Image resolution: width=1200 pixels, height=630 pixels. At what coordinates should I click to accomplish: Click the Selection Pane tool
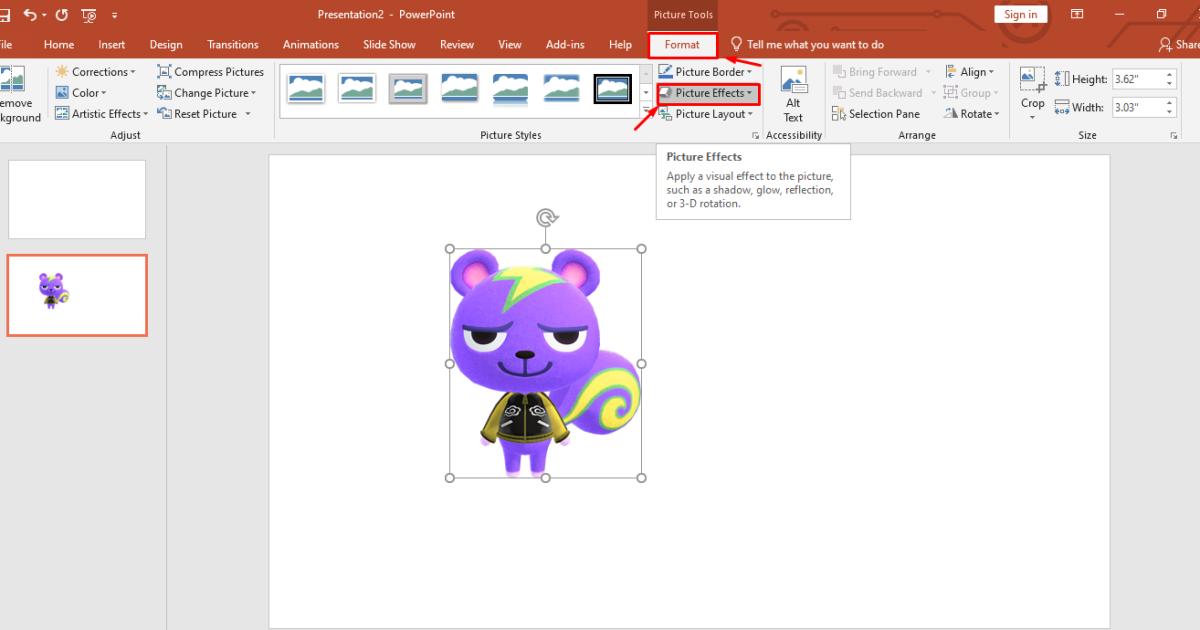click(876, 113)
